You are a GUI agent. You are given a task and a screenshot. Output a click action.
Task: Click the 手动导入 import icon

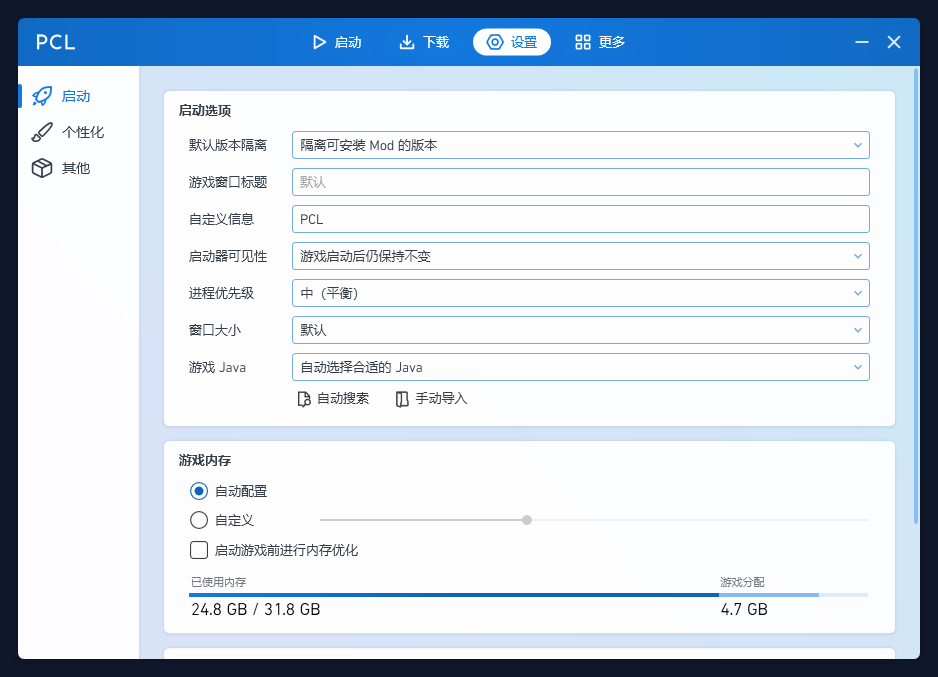pyautogui.click(x=402, y=399)
